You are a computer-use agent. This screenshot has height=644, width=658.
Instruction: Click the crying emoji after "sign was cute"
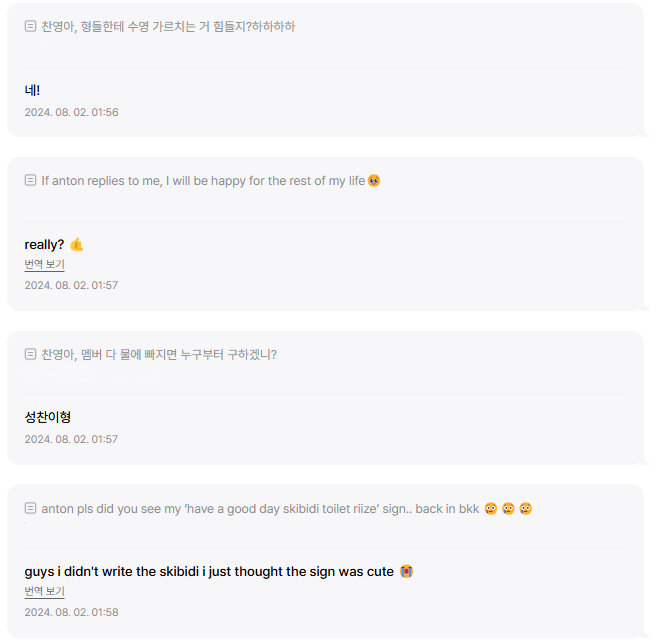(x=406, y=572)
